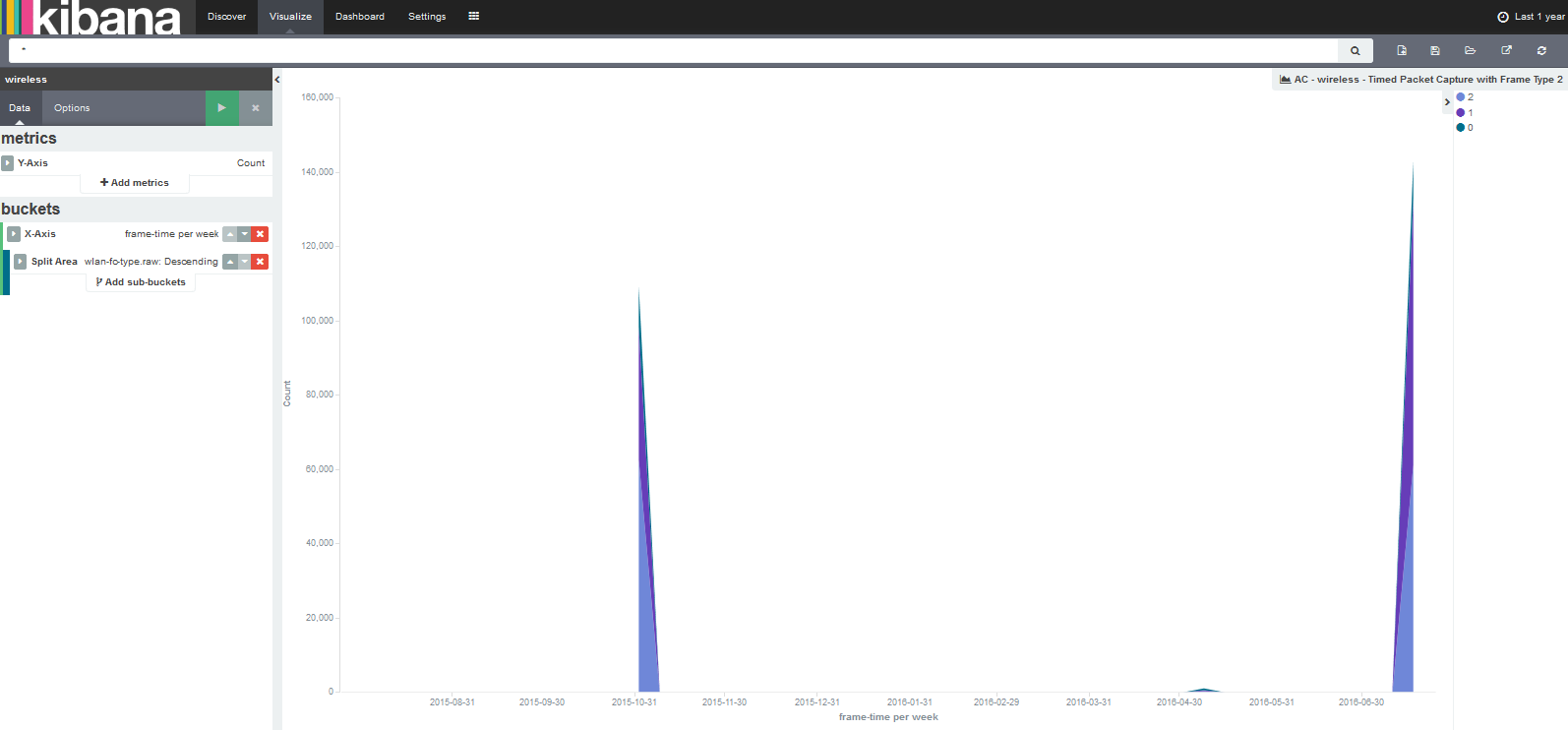Expand the X-Axis bucket settings
Viewport: 1568px width, 730px height.
pos(14,234)
